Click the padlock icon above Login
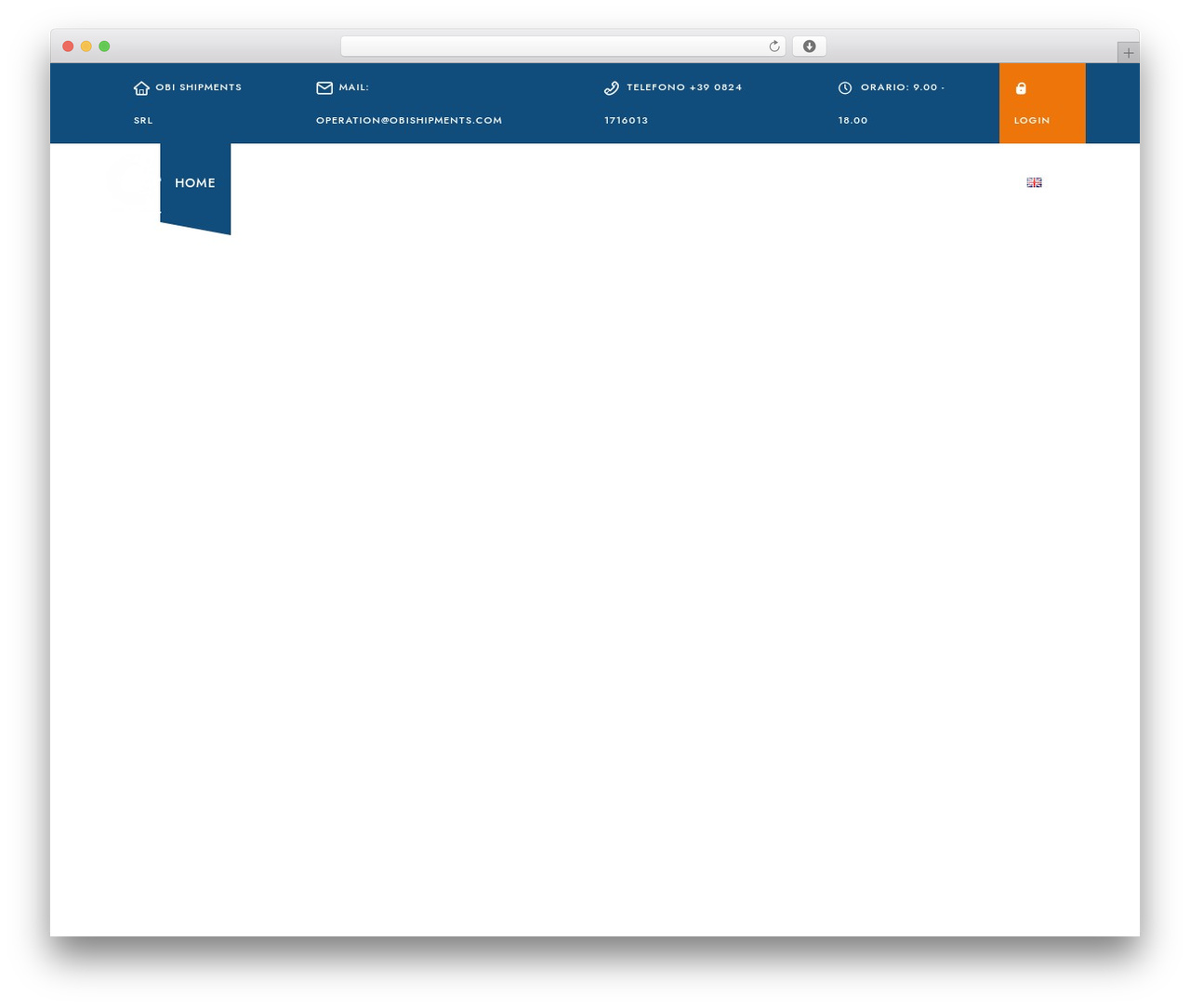Image resolution: width=1190 pixels, height=1008 pixels. click(x=1021, y=87)
